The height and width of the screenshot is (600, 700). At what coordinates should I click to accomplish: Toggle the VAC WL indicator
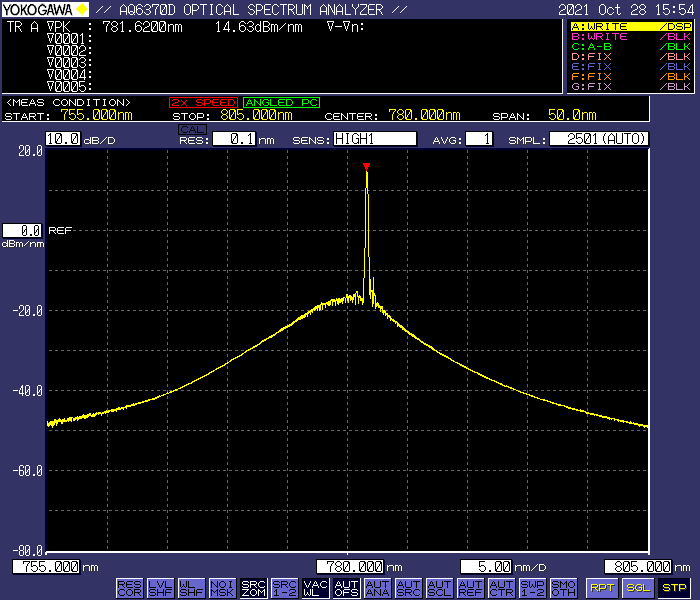[316, 588]
